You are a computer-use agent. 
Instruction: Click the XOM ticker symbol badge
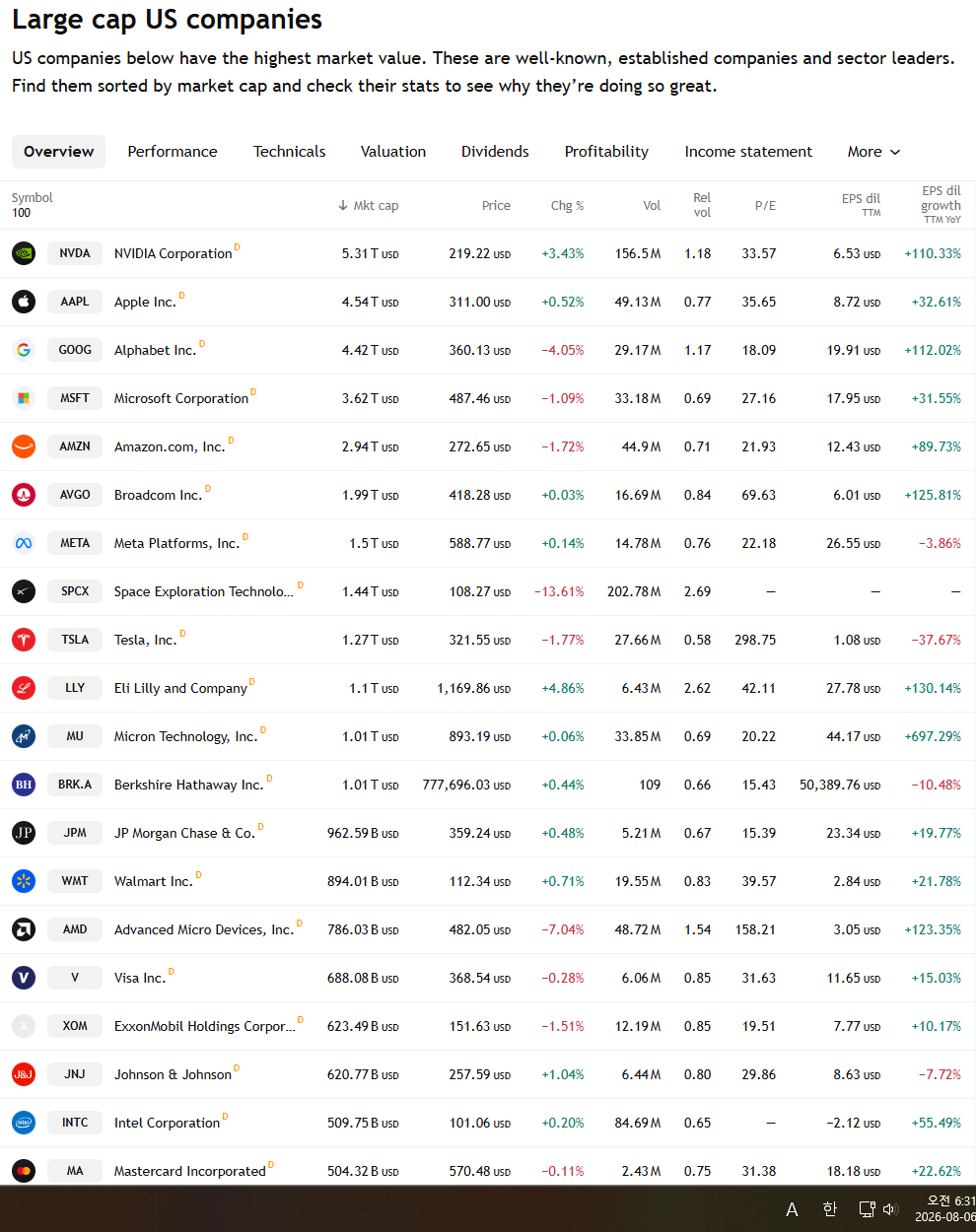(75, 1026)
